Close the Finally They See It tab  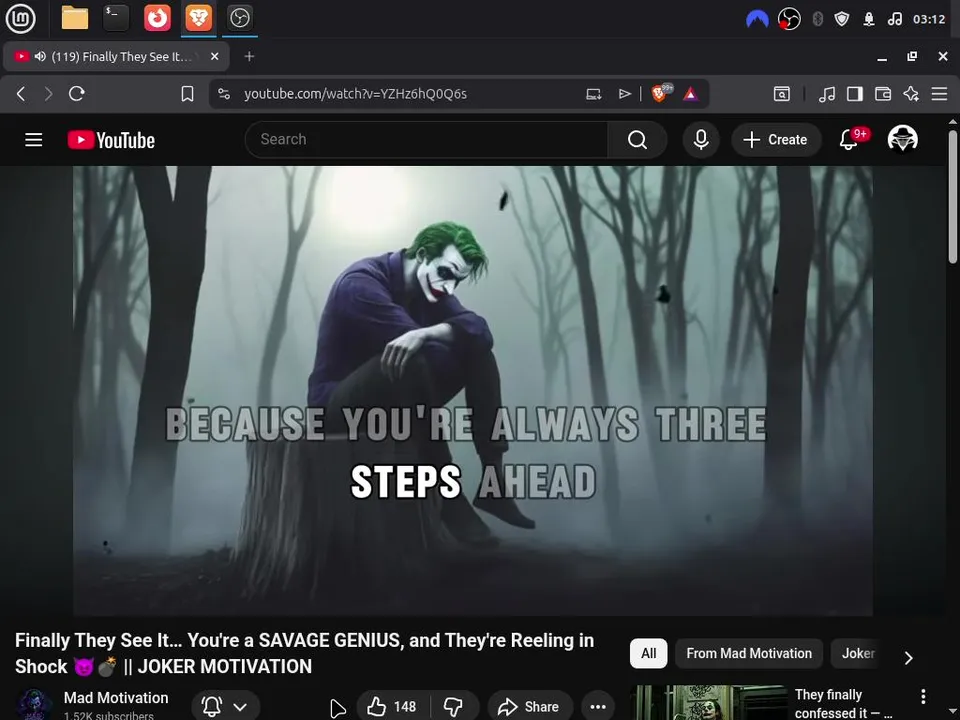[x=214, y=56]
